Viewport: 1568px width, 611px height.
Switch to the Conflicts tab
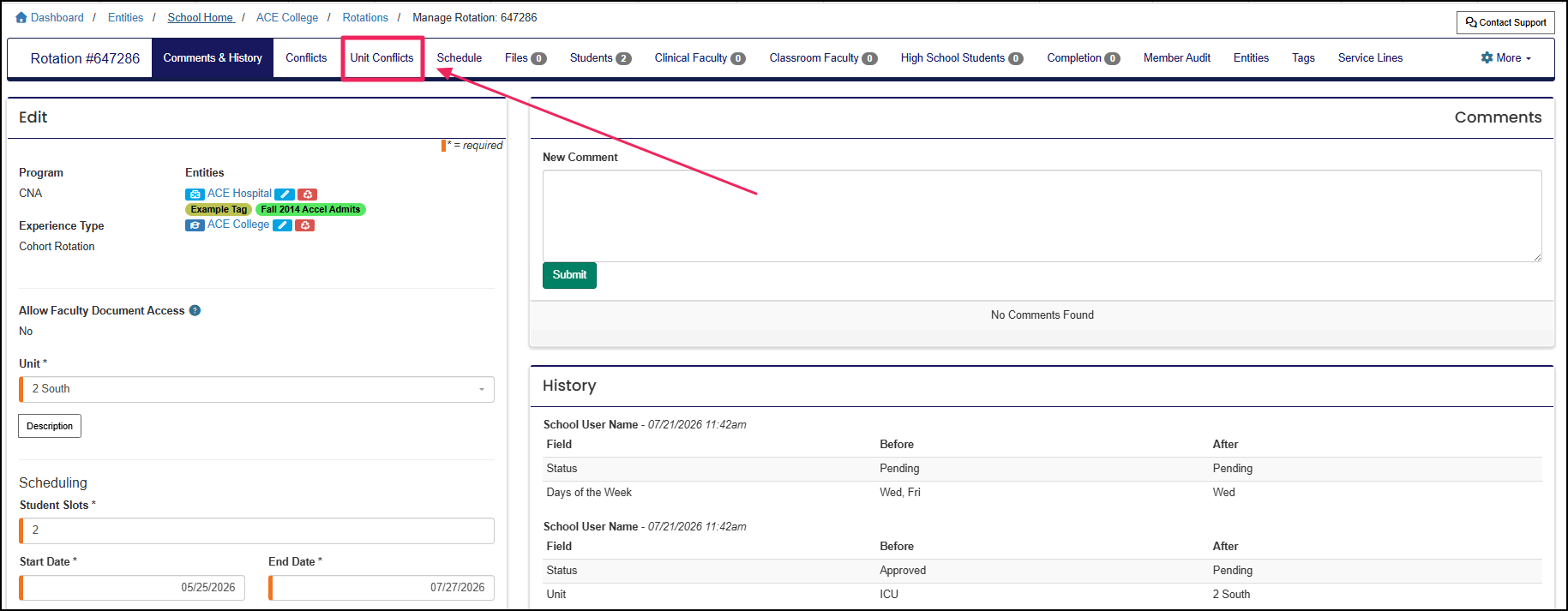306,57
